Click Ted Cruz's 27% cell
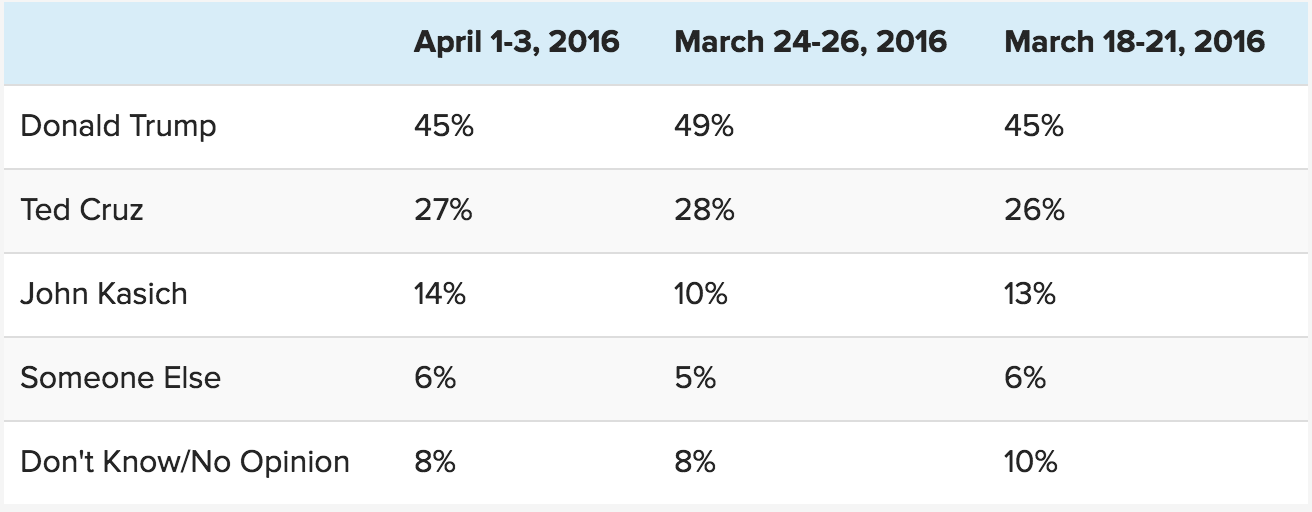This screenshot has height=512, width=1312. [443, 210]
